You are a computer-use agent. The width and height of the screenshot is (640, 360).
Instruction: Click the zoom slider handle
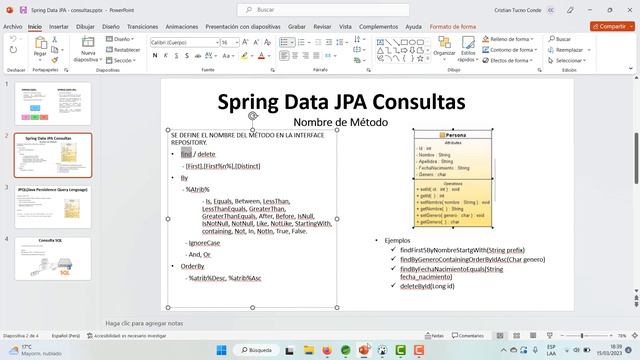tap(582, 336)
